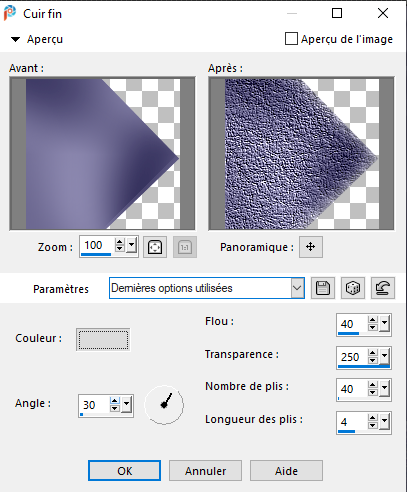Enable the Aperçu de l'image checkbox
407x492 pixels.
(291, 39)
